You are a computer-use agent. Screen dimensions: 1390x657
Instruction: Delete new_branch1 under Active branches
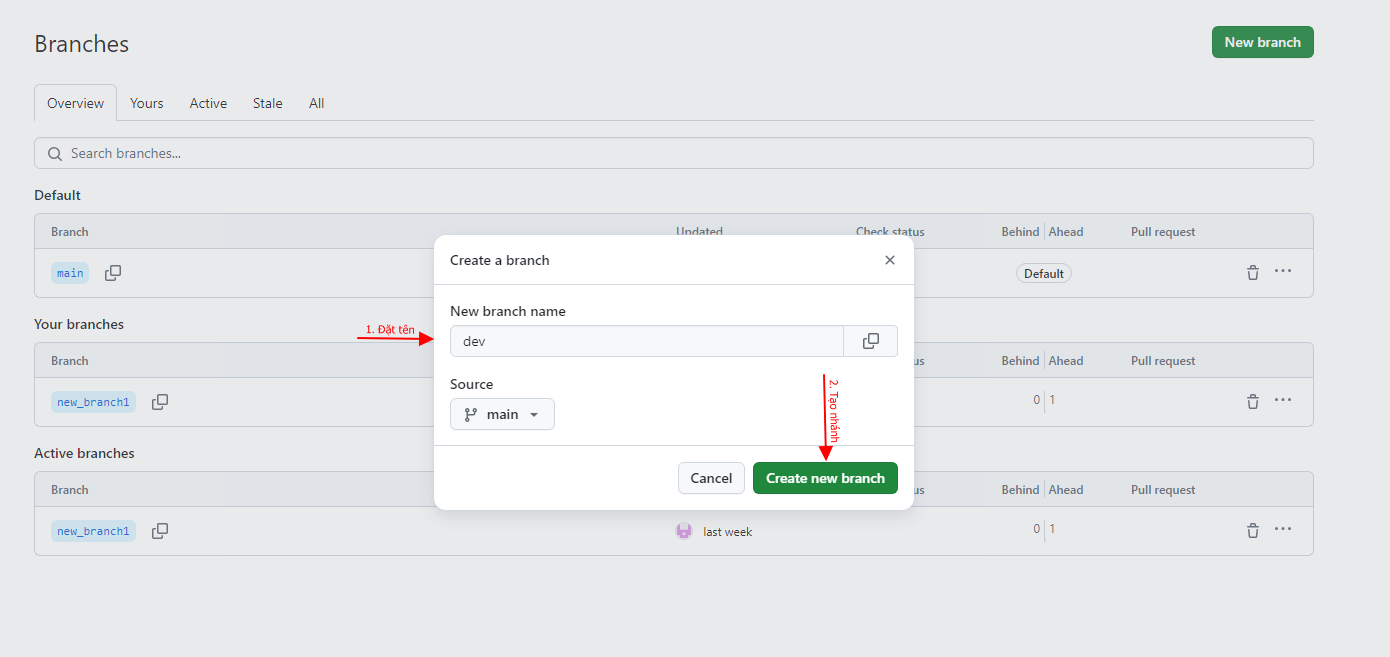pos(1253,531)
